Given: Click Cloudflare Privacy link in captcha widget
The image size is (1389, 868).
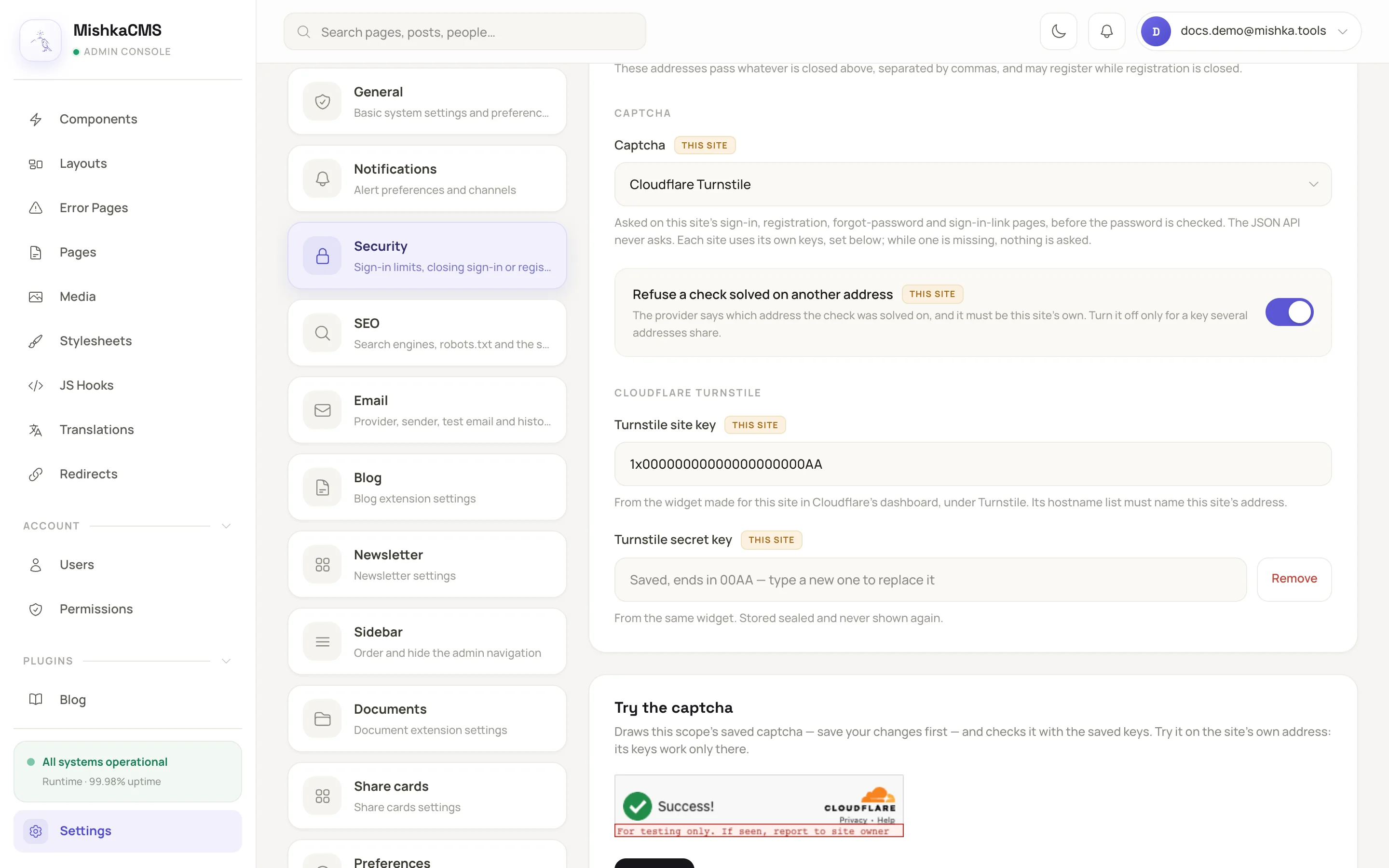Looking at the screenshot, I should (853, 820).
